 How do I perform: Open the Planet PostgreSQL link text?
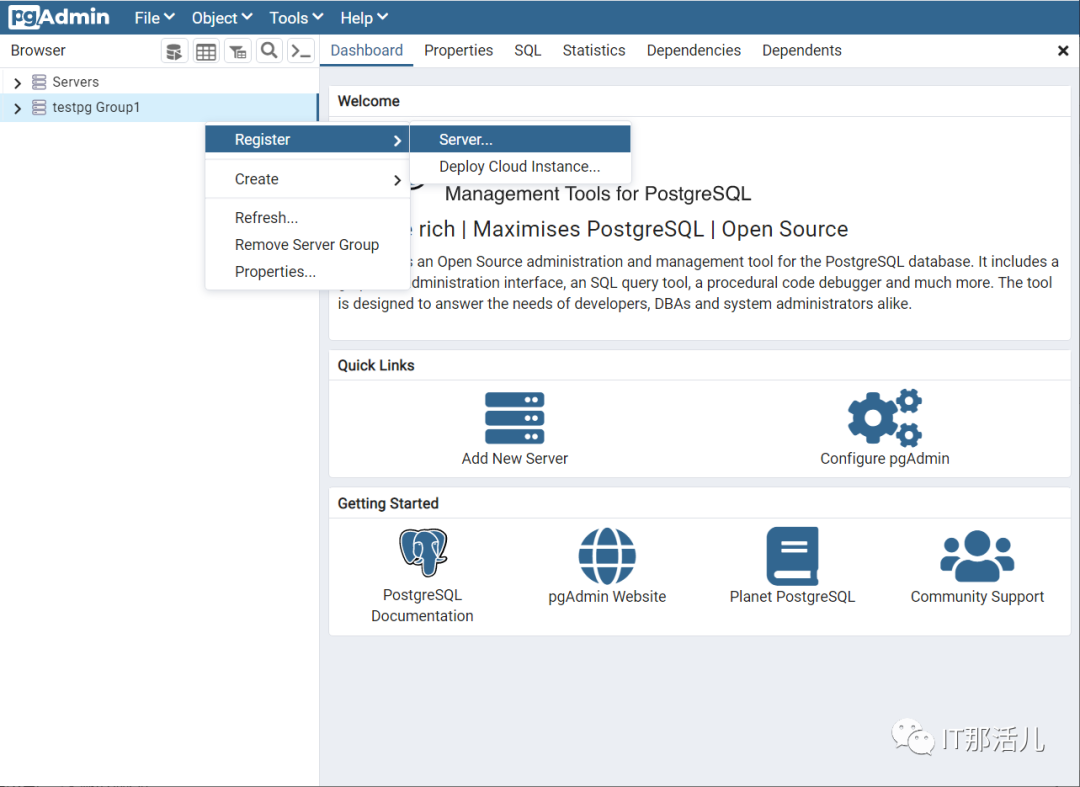(x=792, y=596)
